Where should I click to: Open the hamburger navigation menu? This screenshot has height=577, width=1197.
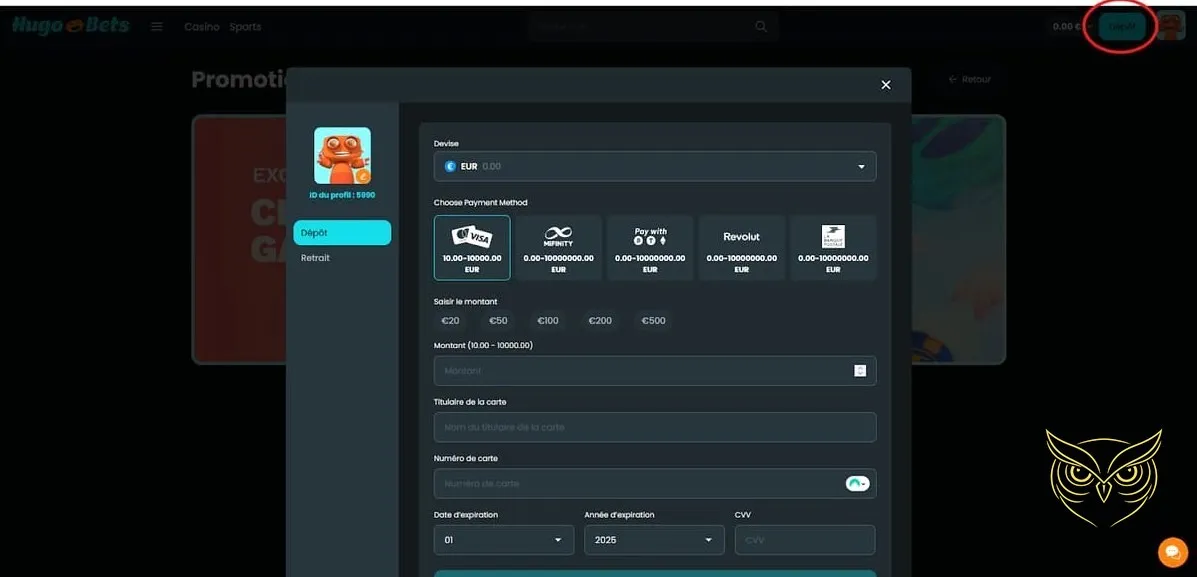tap(156, 26)
